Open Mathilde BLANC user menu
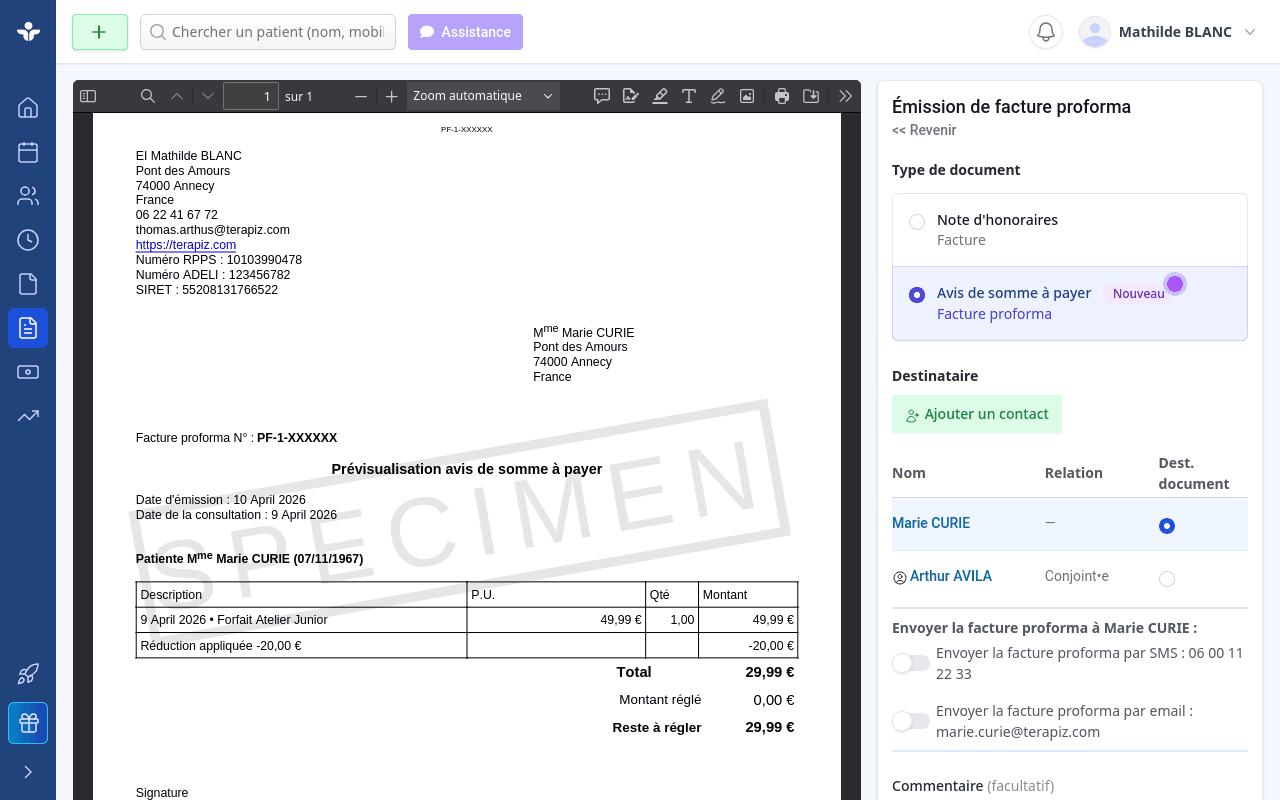This screenshot has width=1280, height=800. (x=1167, y=32)
